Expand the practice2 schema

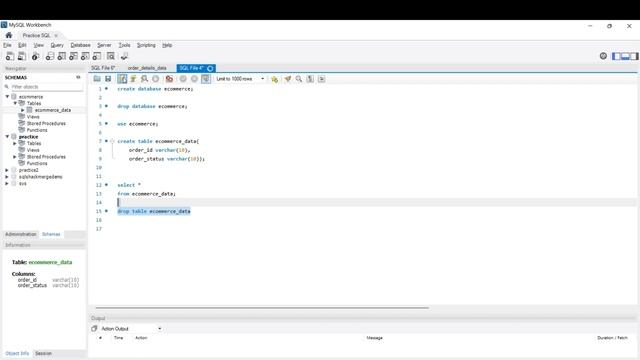click(x=7, y=170)
